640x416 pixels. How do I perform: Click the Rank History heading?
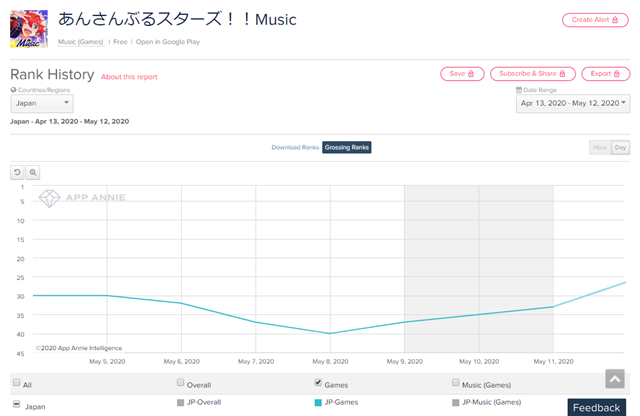52,75
